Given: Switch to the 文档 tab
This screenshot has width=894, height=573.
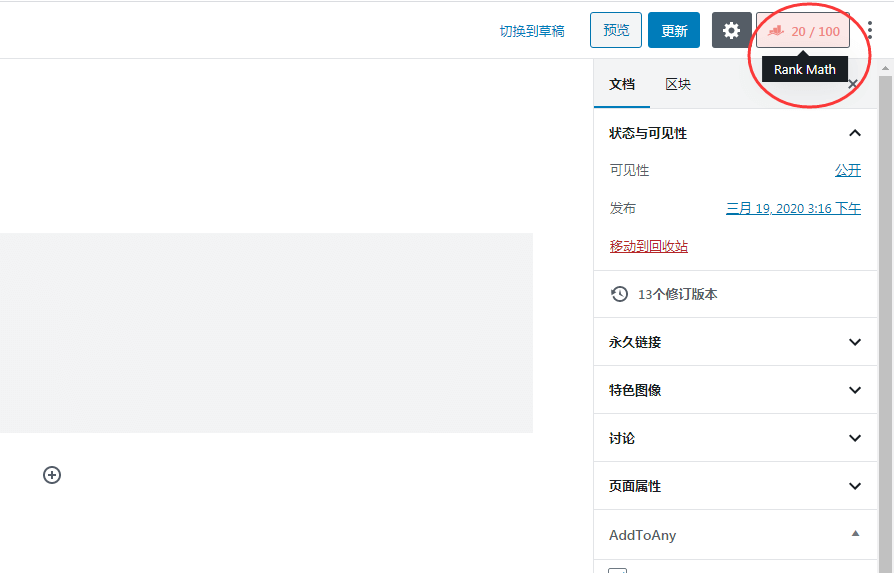Looking at the screenshot, I should point(622,85).
